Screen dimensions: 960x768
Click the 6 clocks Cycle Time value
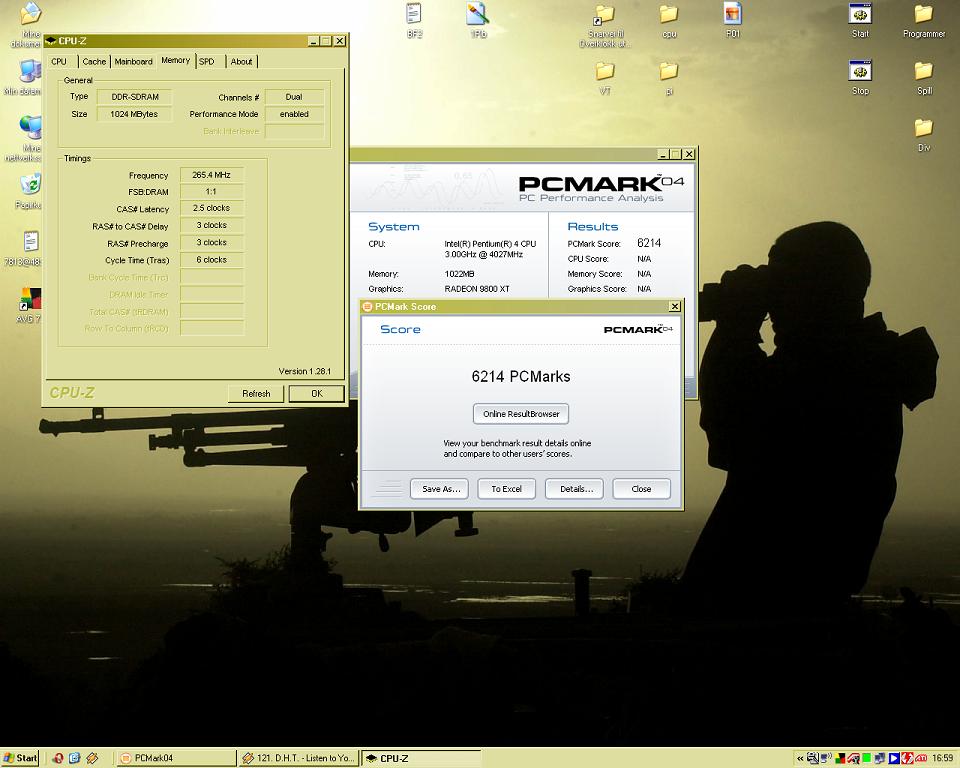point(212,260)
